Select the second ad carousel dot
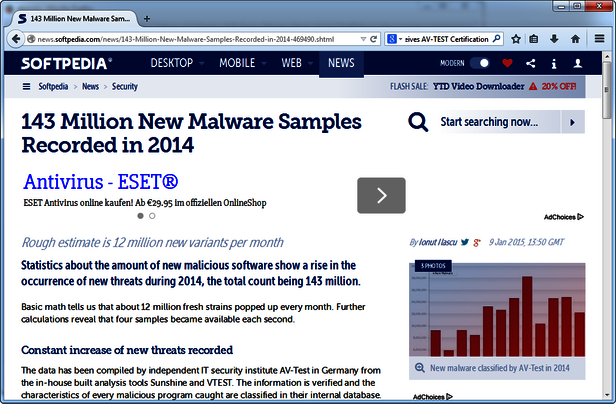This screenshot has height=404, width=616. coord(152,215)
